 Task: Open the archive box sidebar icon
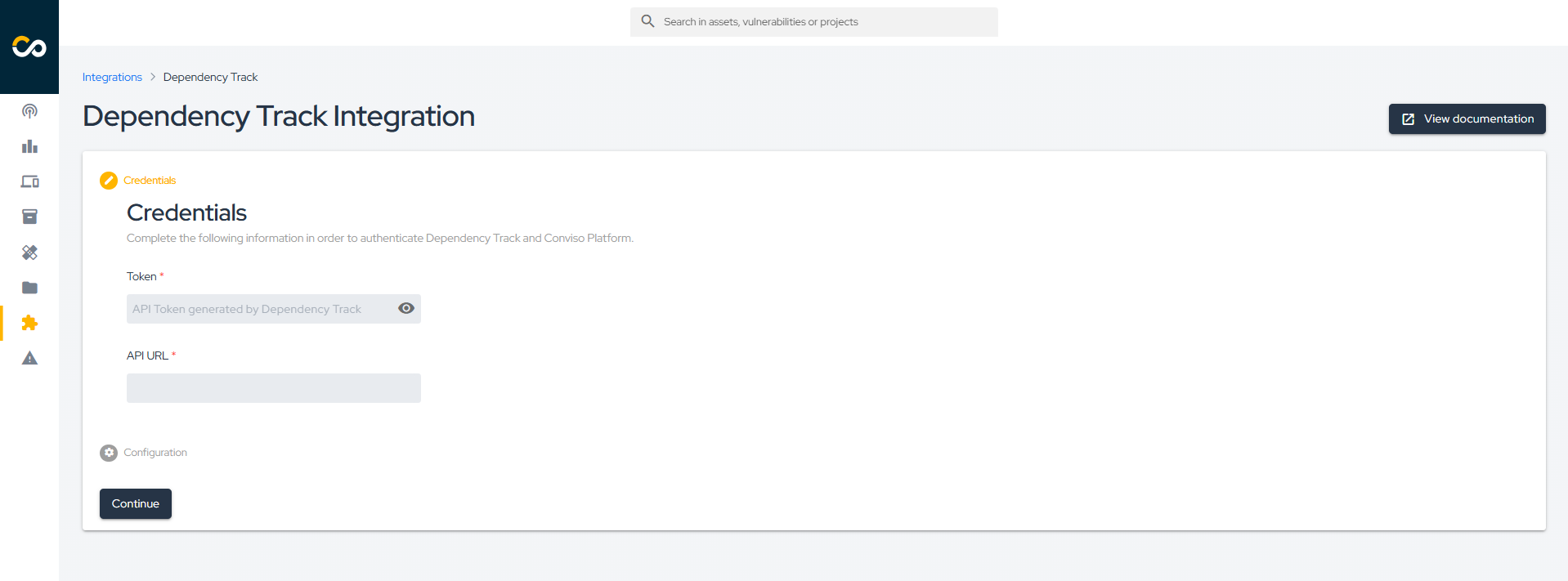point(29,217)
